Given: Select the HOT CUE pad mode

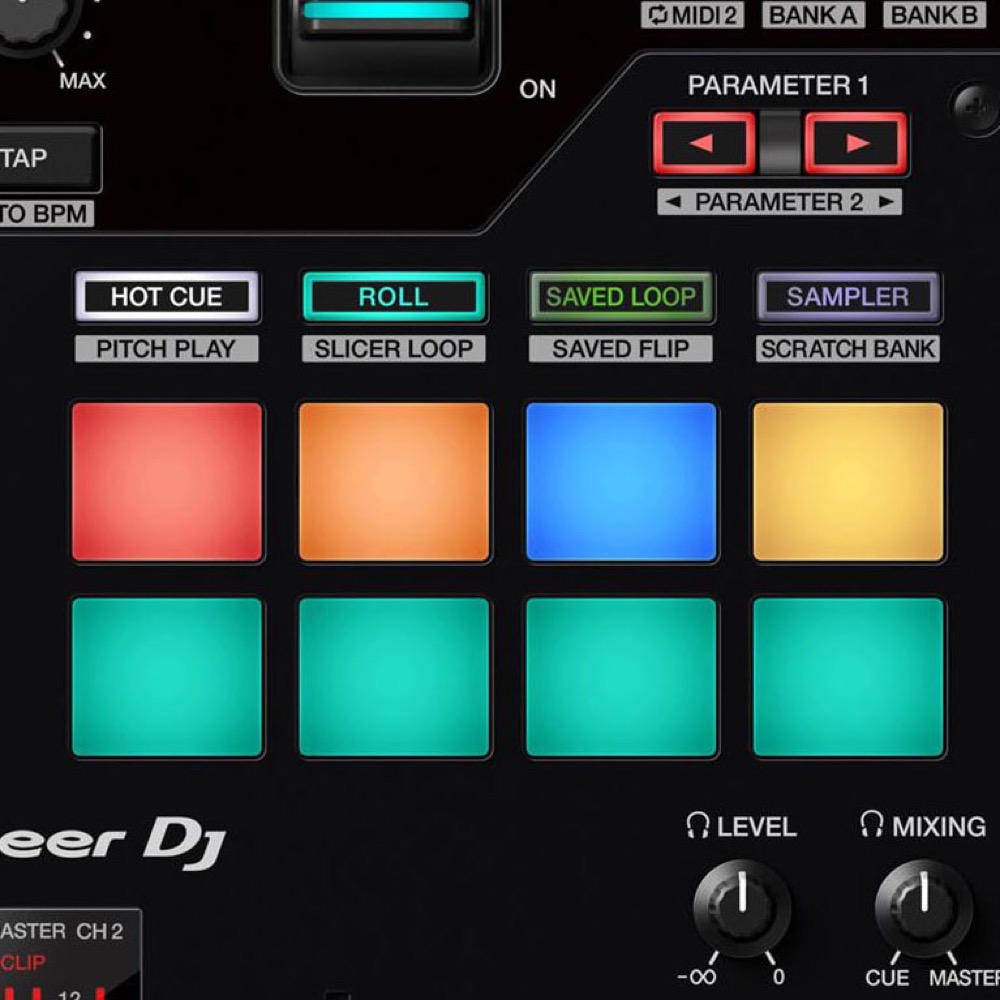Looking at the screenshot, I should [x=167, y=297].
